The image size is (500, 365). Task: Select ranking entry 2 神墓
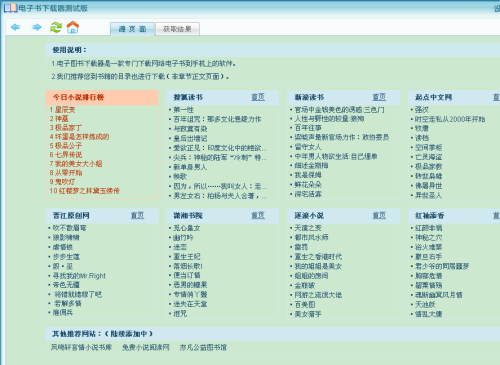(x=59, y=119)
